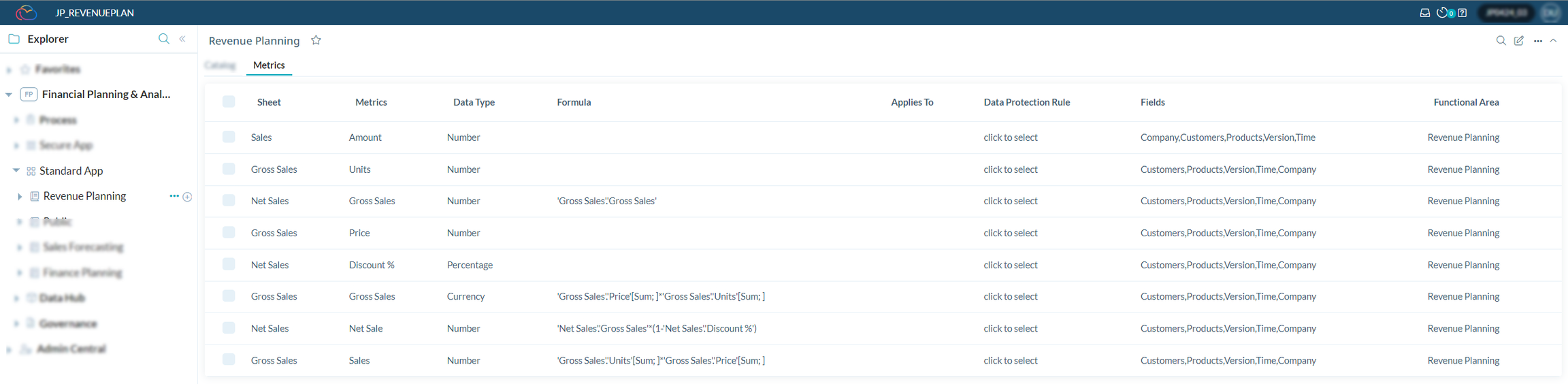Click 'click to select' for Discount % row
This screenshot has height=384, width=1568.
[x=1010, y=265]
